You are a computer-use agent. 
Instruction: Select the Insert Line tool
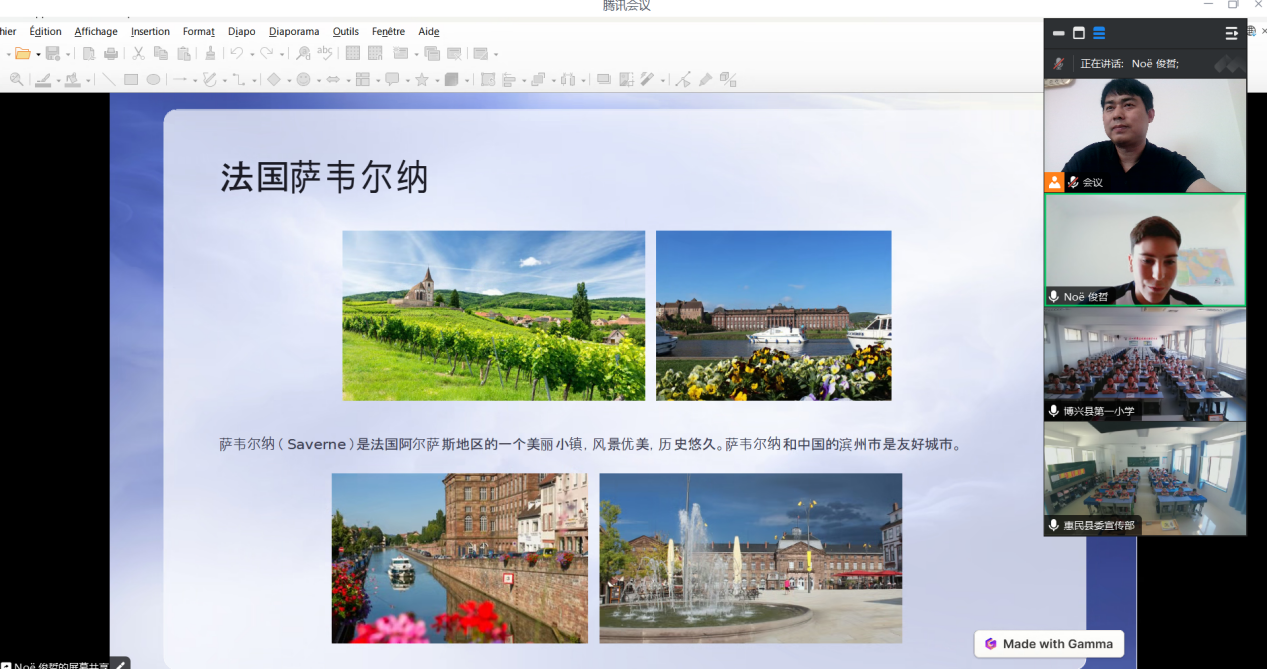[107, 79]
